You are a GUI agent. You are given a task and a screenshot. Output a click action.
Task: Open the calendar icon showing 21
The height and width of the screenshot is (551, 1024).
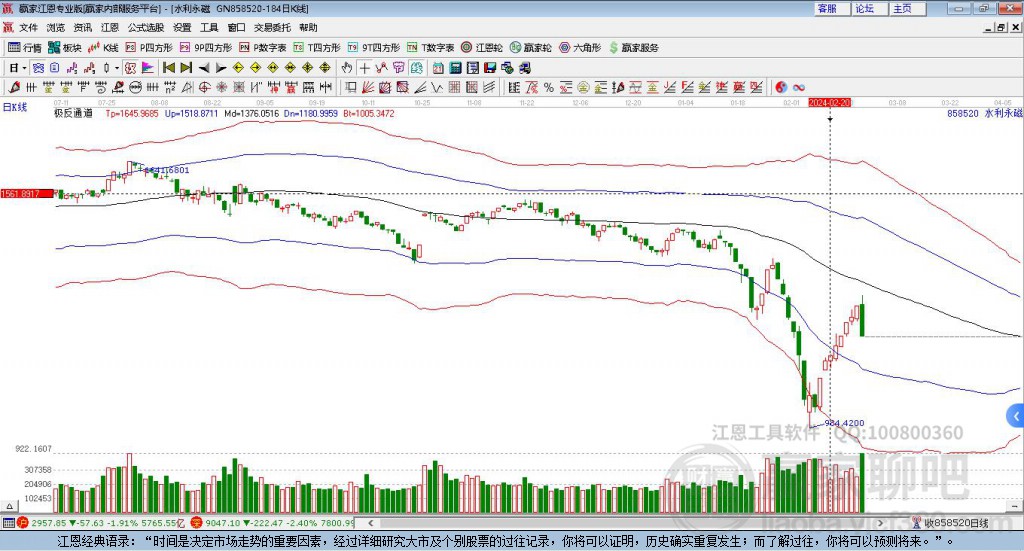(x=438, y=68)
